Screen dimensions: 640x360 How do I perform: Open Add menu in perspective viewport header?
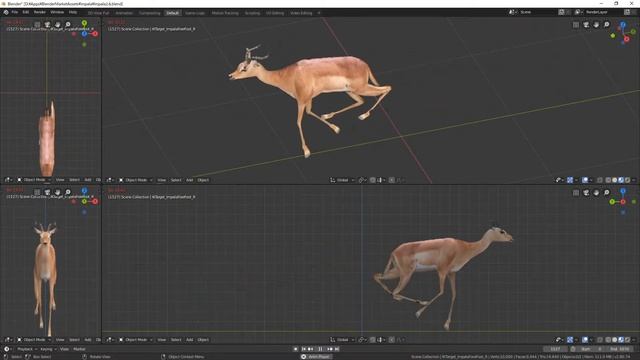pyautogui.click(x=189, y=180)
